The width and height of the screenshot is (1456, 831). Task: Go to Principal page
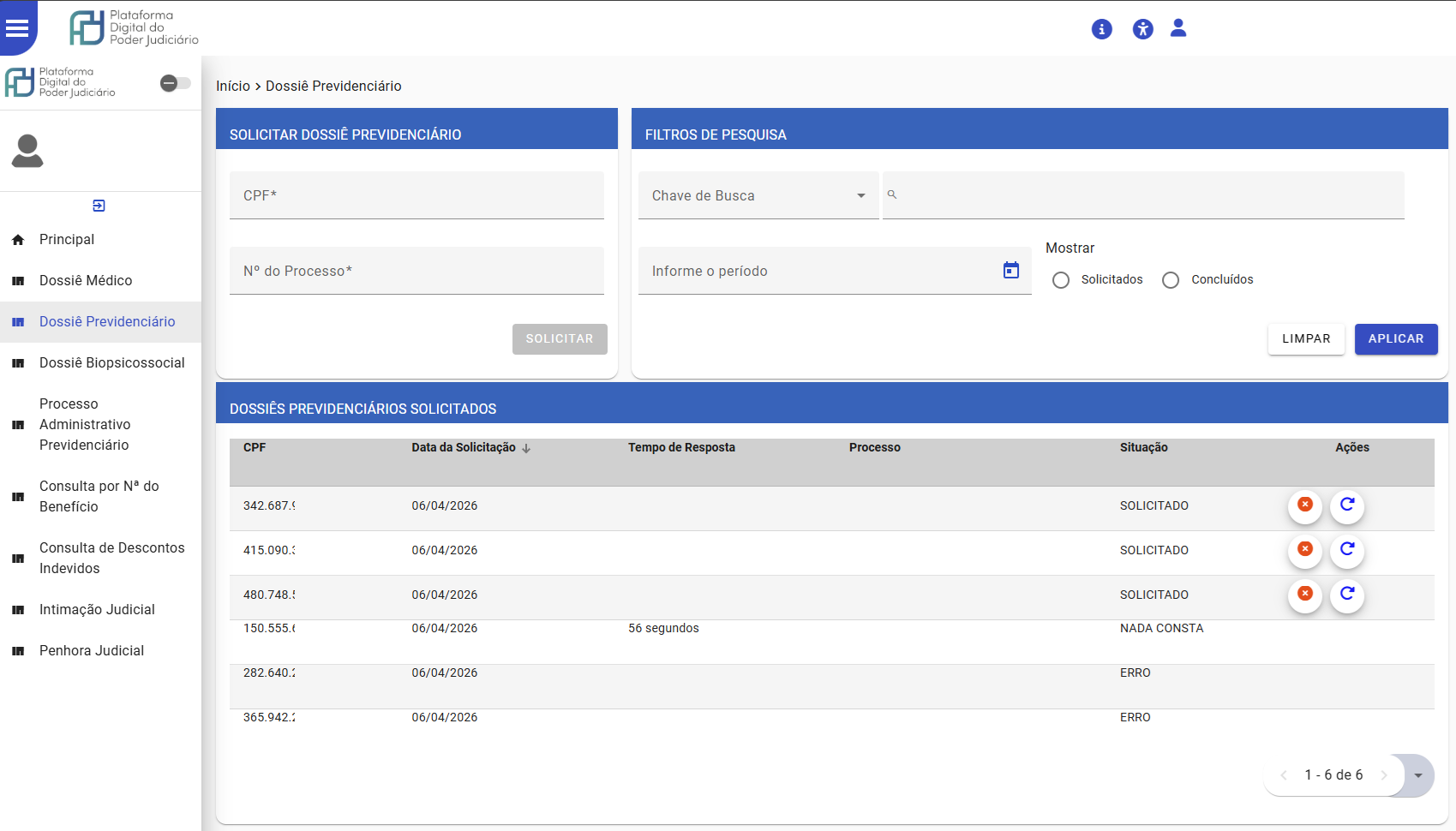100,240
